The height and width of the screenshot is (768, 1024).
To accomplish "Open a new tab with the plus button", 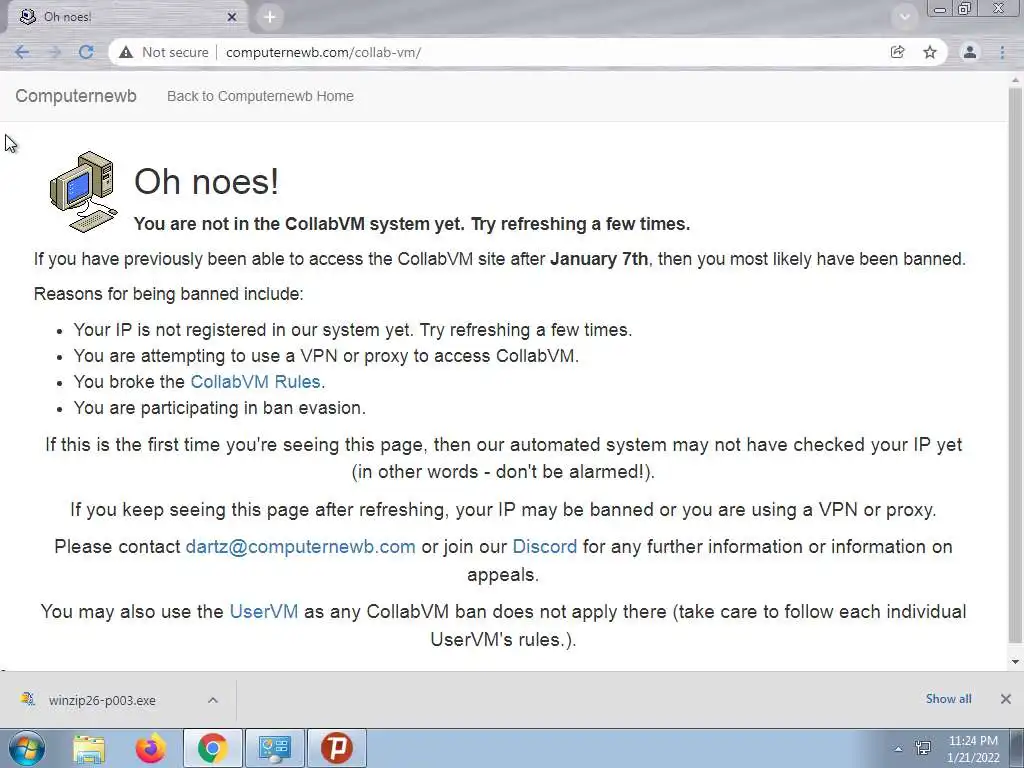I will [x=270, y=17].
